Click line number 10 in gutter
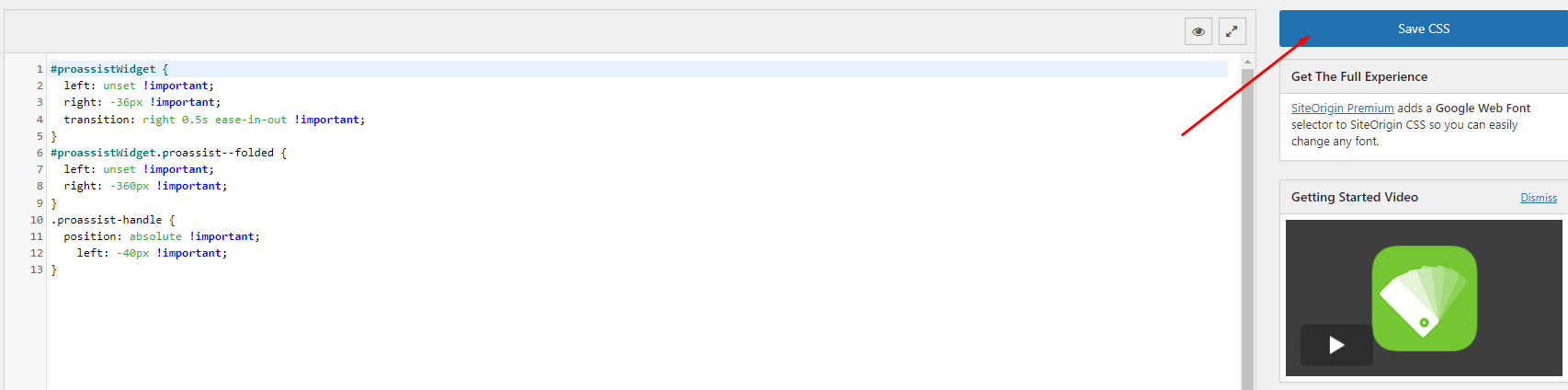Image resolution: width=1568 pixels, height=390 pixels. [37, 220]
